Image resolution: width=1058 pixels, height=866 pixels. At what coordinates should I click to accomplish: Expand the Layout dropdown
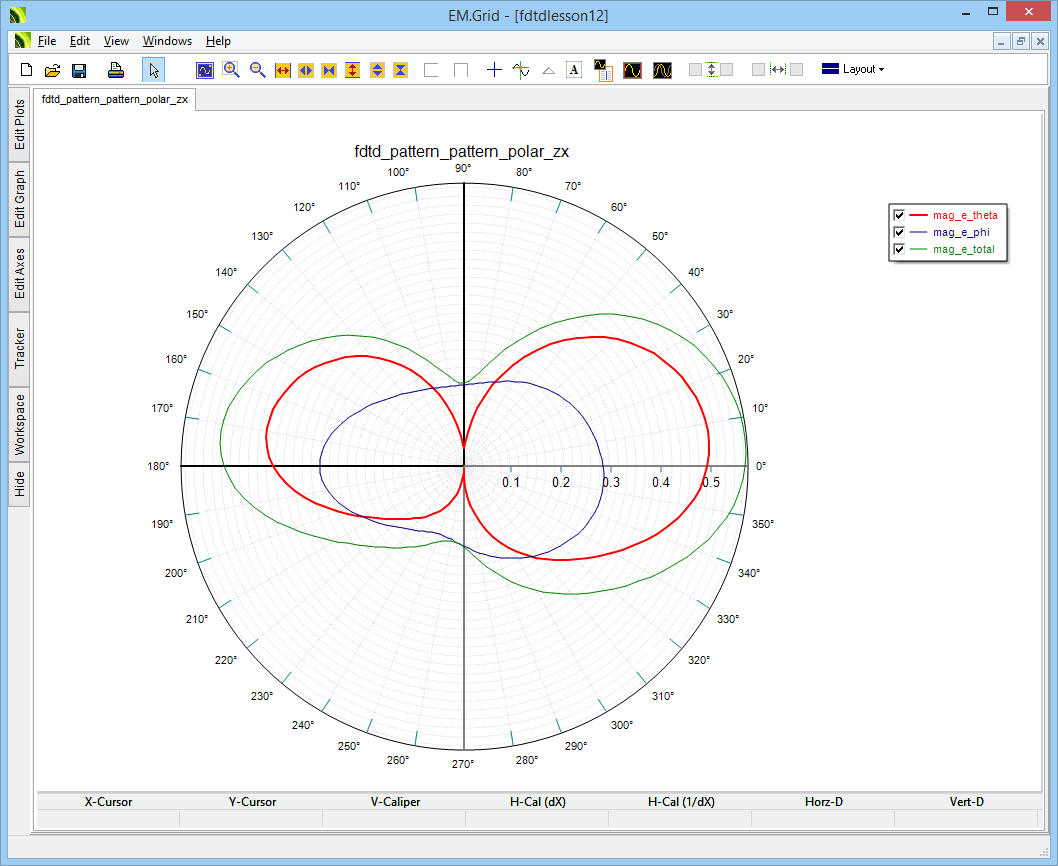(x=853, y=70)
